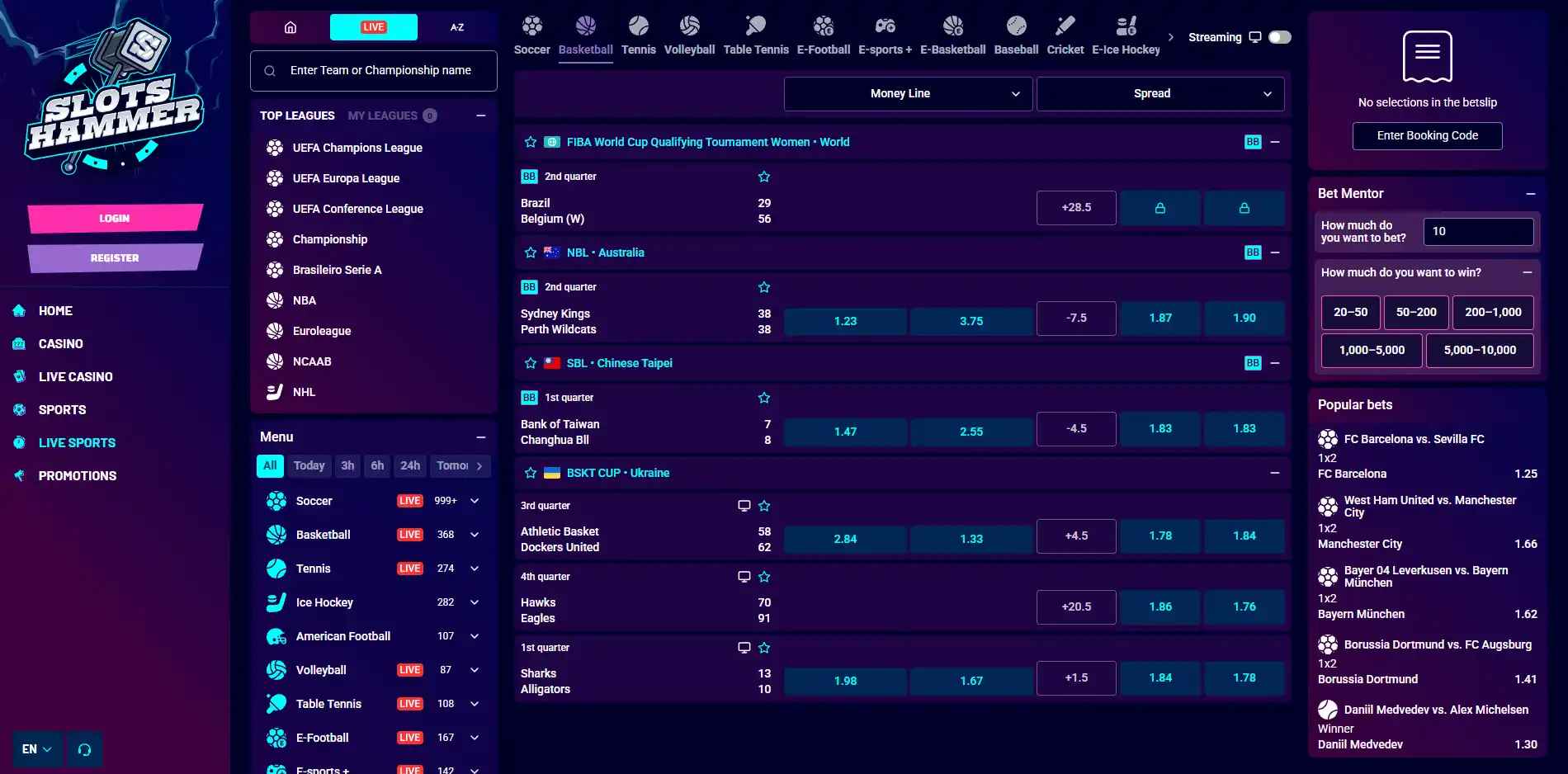1568x774 pixels.
Task: Select the Today time filter
Action: (309, 466)
